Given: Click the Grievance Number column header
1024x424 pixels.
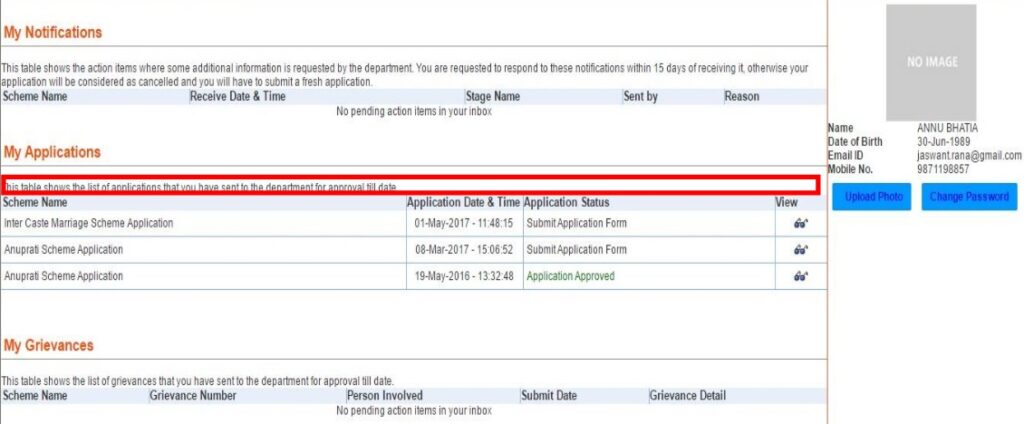Looking at the screenshot, I should (x=193, y=396).
